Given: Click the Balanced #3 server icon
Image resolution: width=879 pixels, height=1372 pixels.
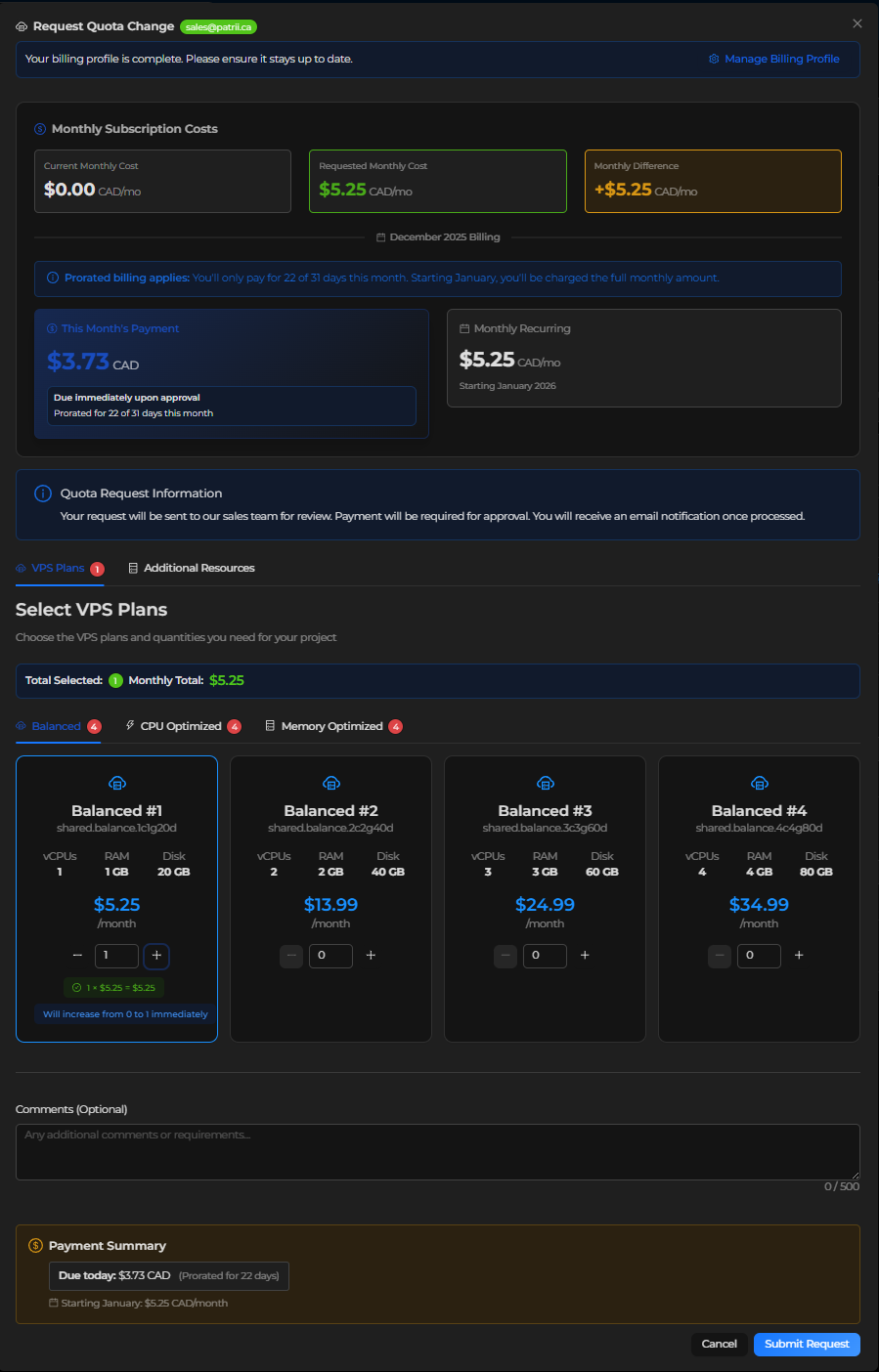Looking at the screenshot, I should pyautogui.click(x=545, y=783).
